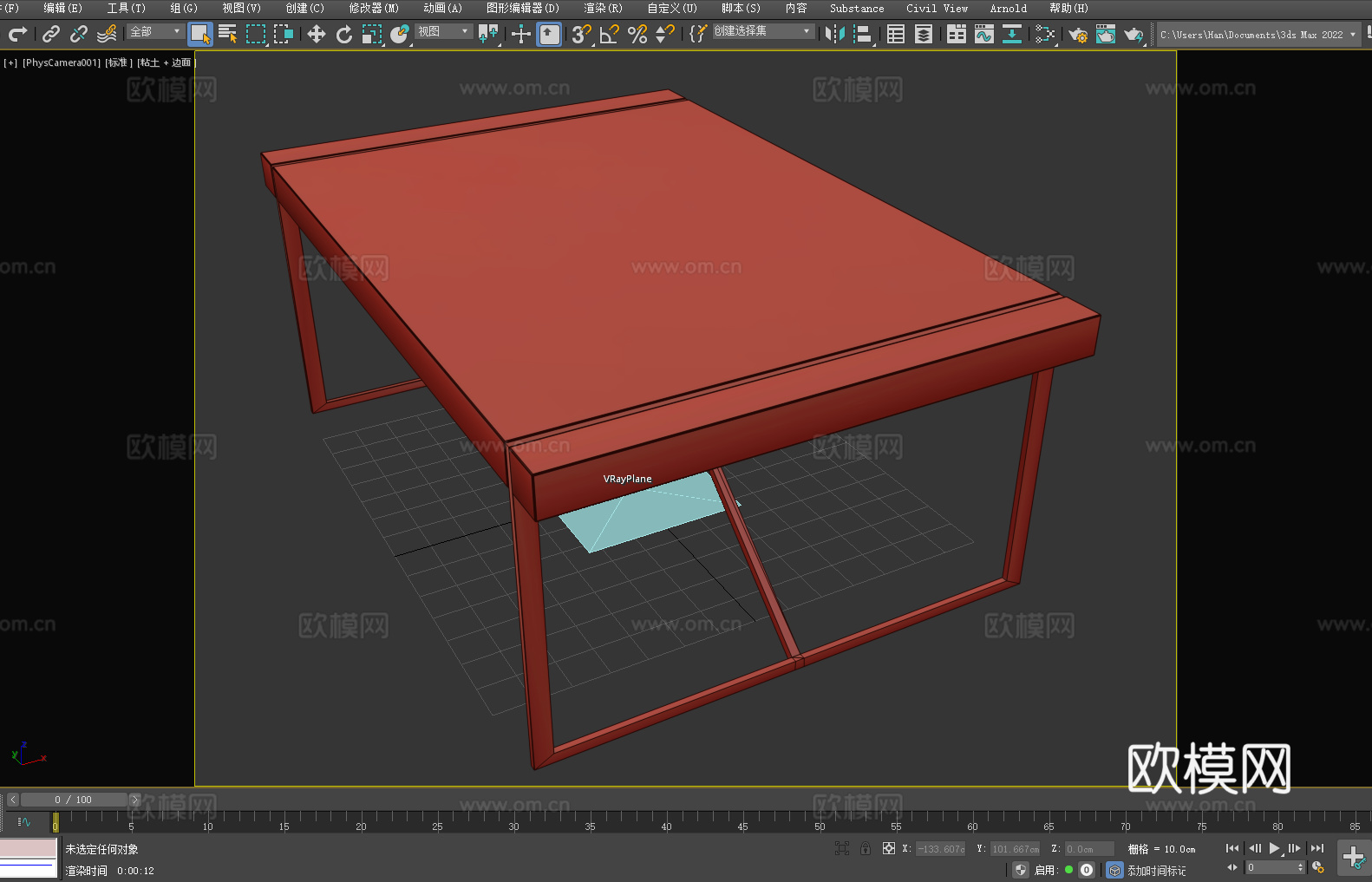Open the Substance menu

point(857,8)
